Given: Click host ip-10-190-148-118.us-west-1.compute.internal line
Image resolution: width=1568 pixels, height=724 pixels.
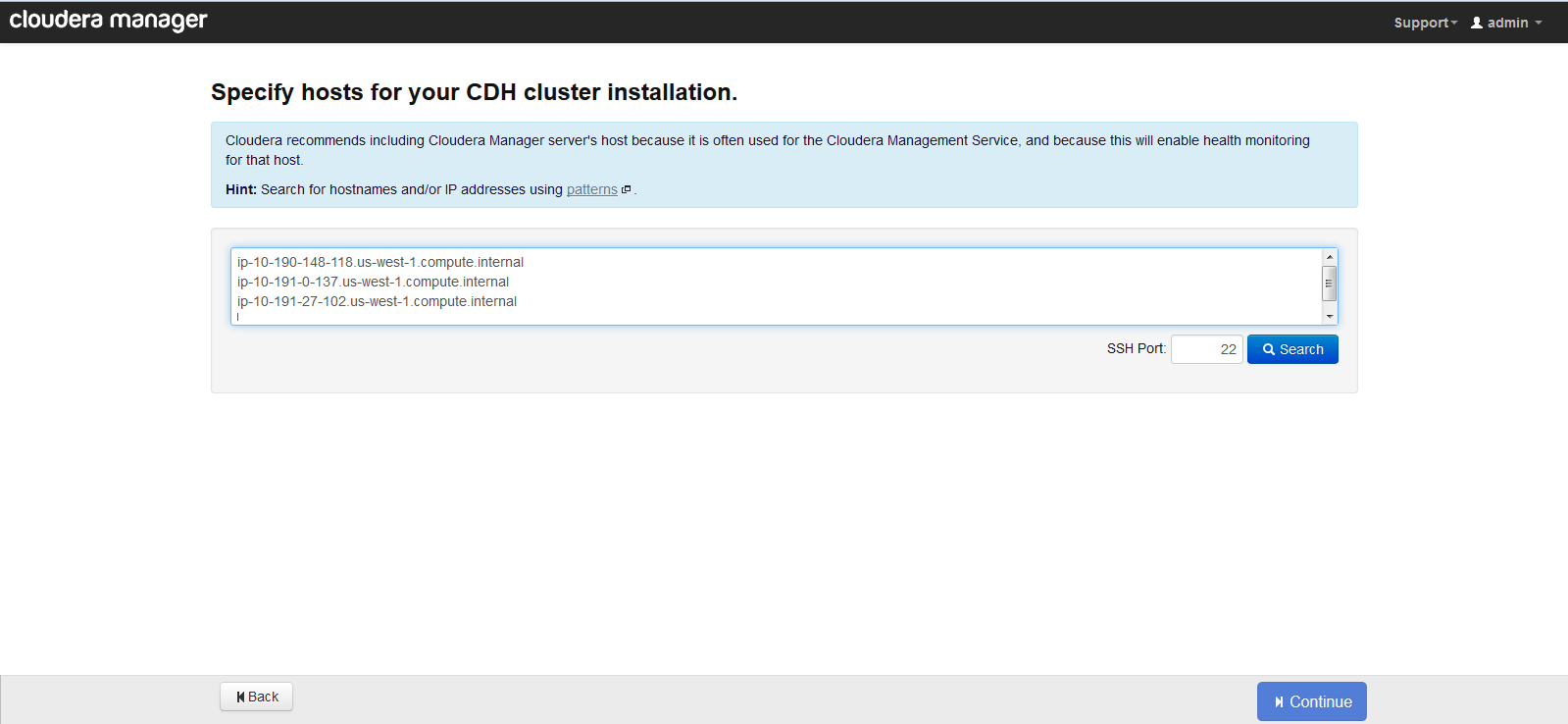Looking at the screenshot, I should click(380, 262).
